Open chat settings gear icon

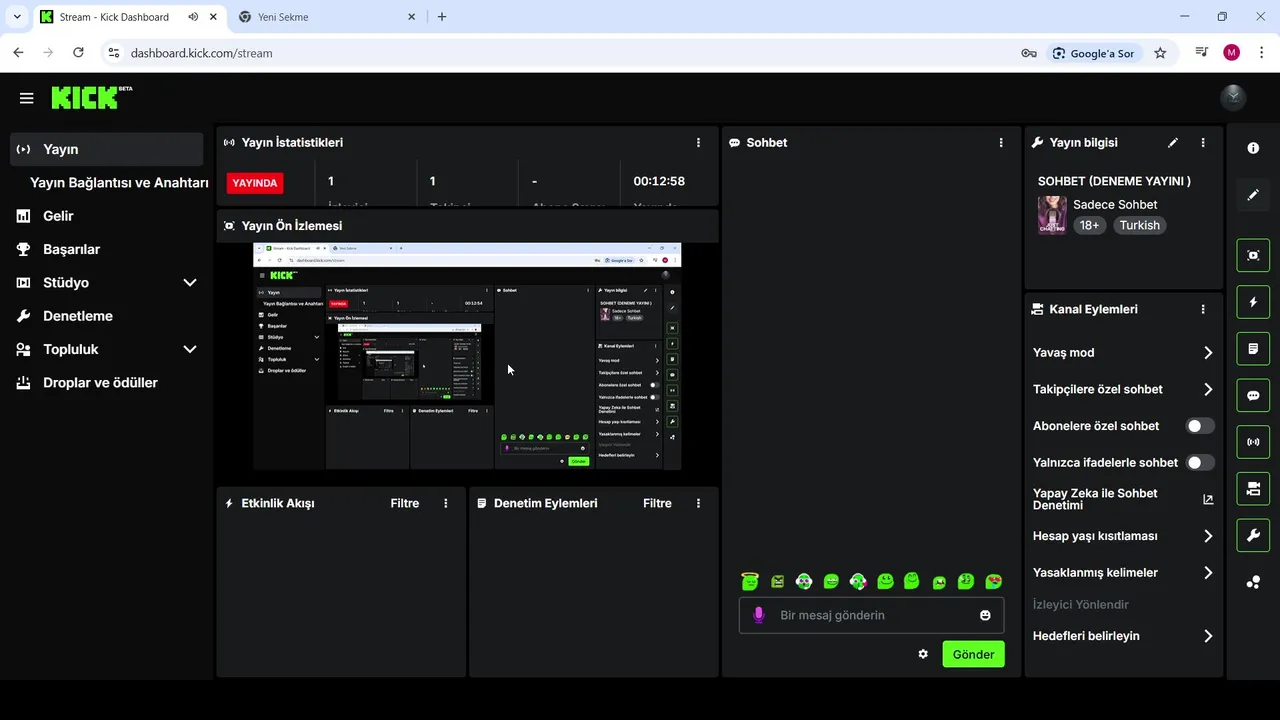[923, 654]
